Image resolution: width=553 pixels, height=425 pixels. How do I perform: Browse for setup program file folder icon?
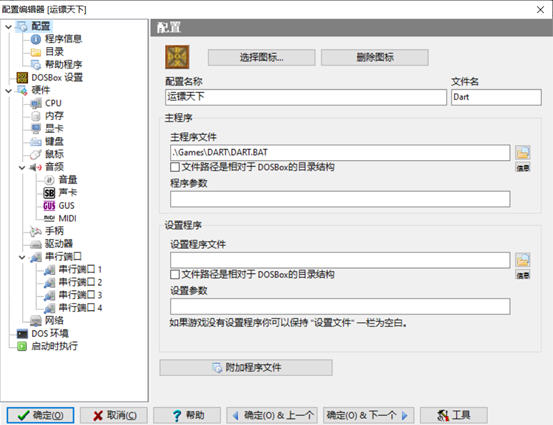point(523,260)
